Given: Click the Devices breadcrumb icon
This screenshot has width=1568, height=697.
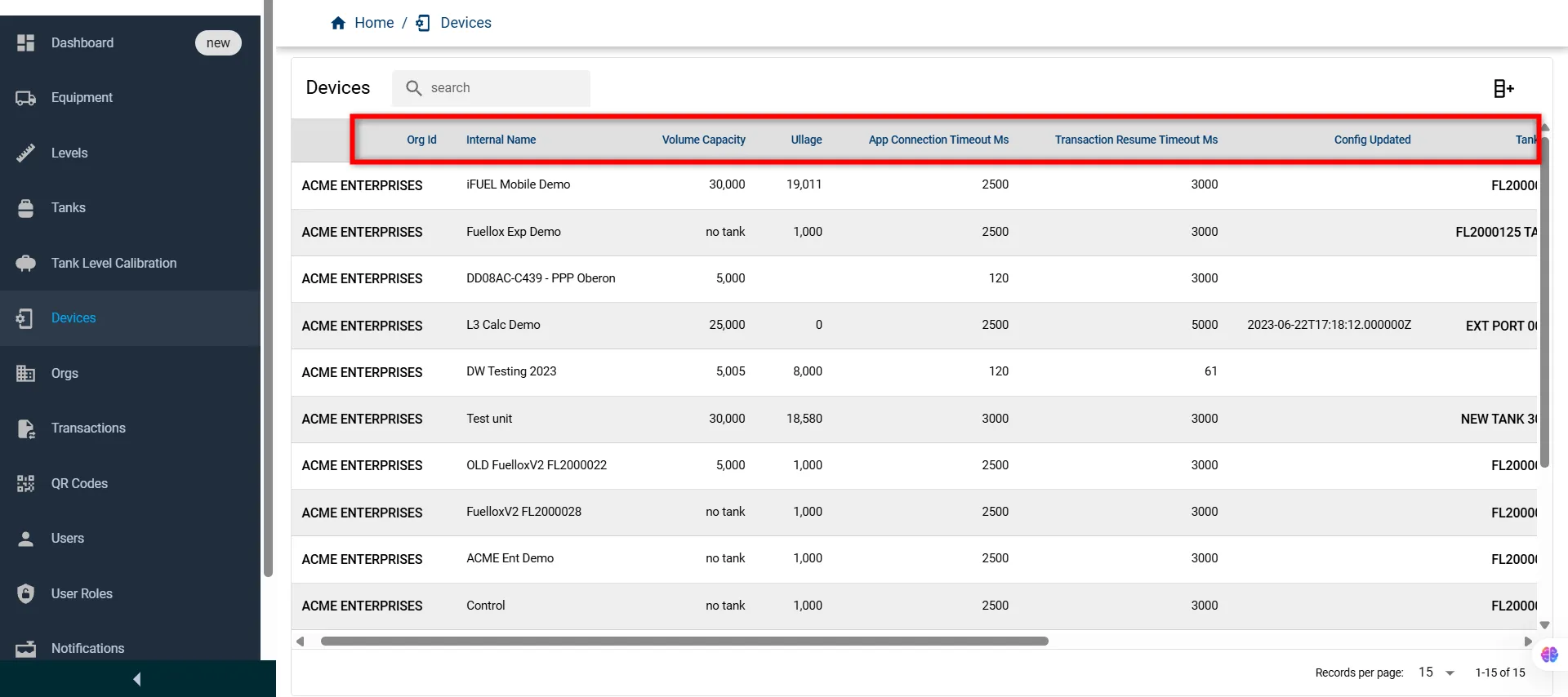Looking at the screenshot, I should click(423, 23).
